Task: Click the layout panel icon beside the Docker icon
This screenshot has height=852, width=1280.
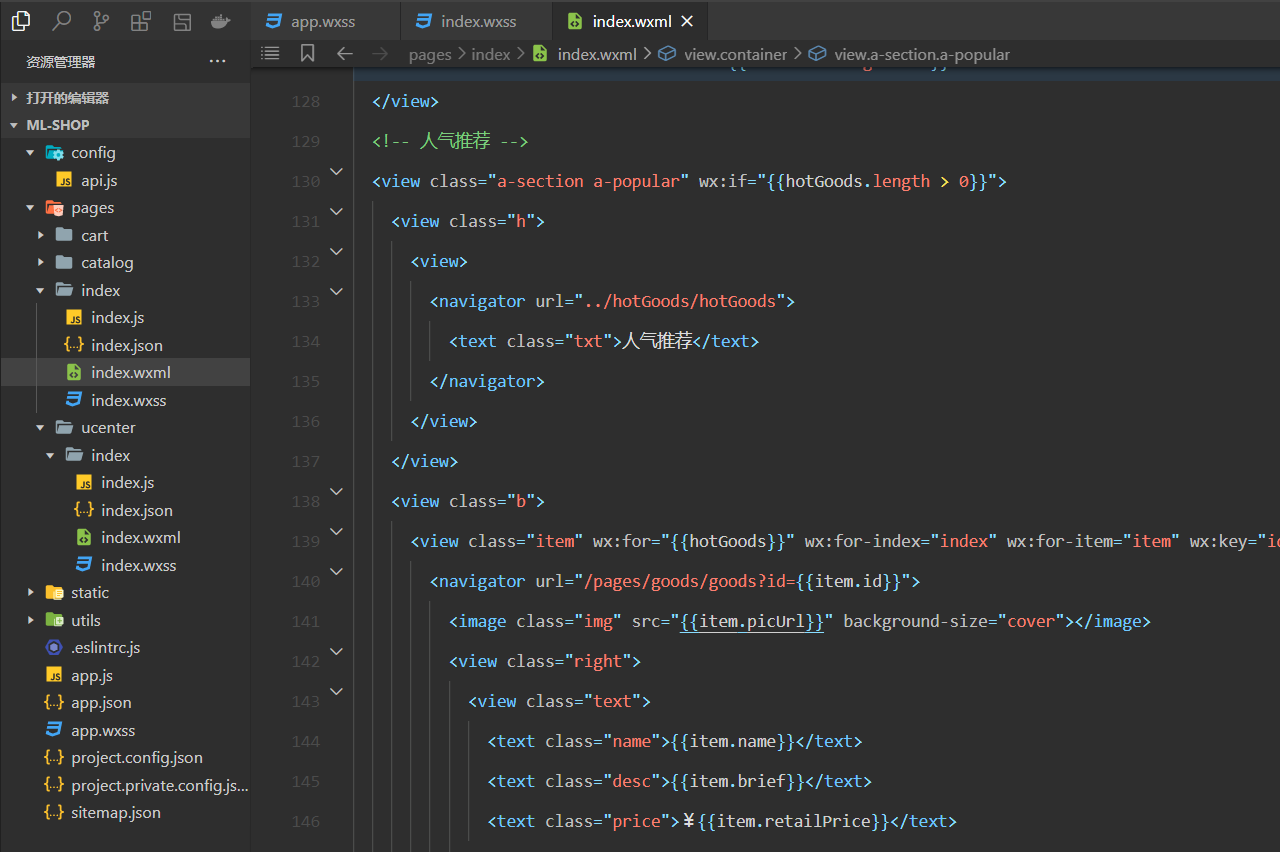Action: (x=181, y=20)
